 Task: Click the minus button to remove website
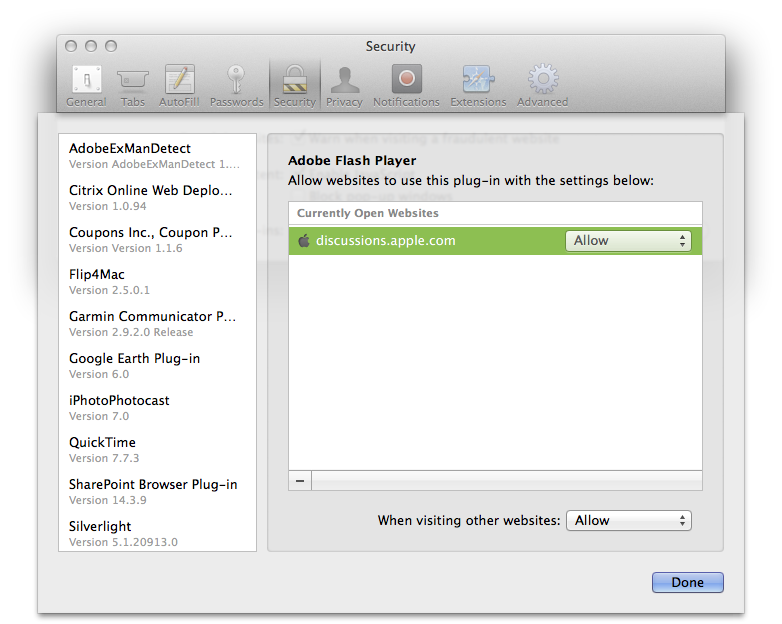(300, 481)
